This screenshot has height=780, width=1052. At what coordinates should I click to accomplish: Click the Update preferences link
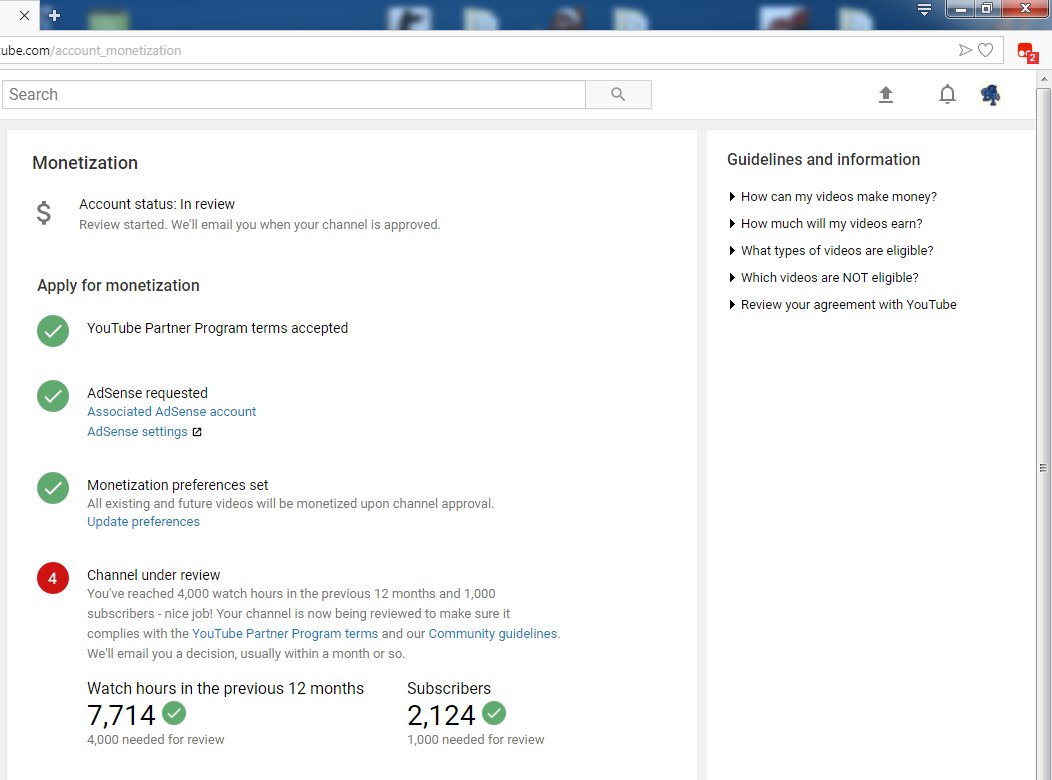(x=144, y=522)
